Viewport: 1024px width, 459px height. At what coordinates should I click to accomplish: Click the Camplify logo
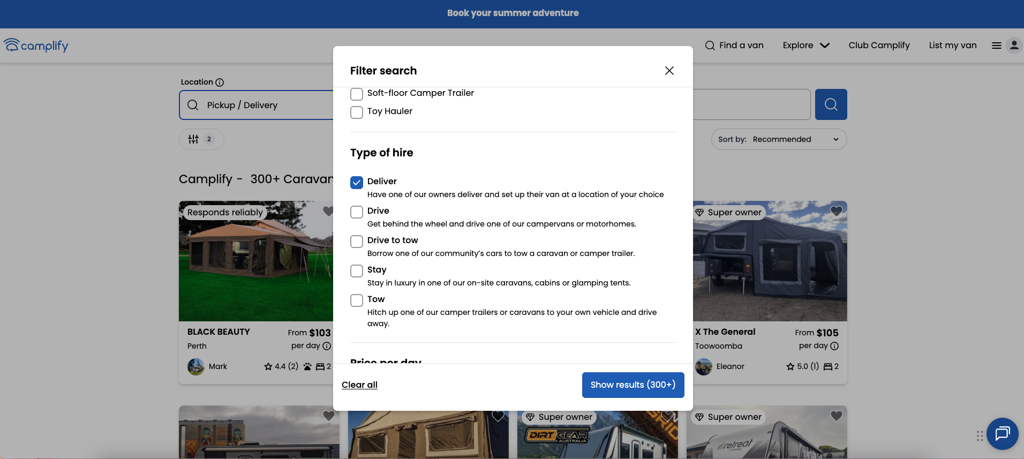(36, 45)
